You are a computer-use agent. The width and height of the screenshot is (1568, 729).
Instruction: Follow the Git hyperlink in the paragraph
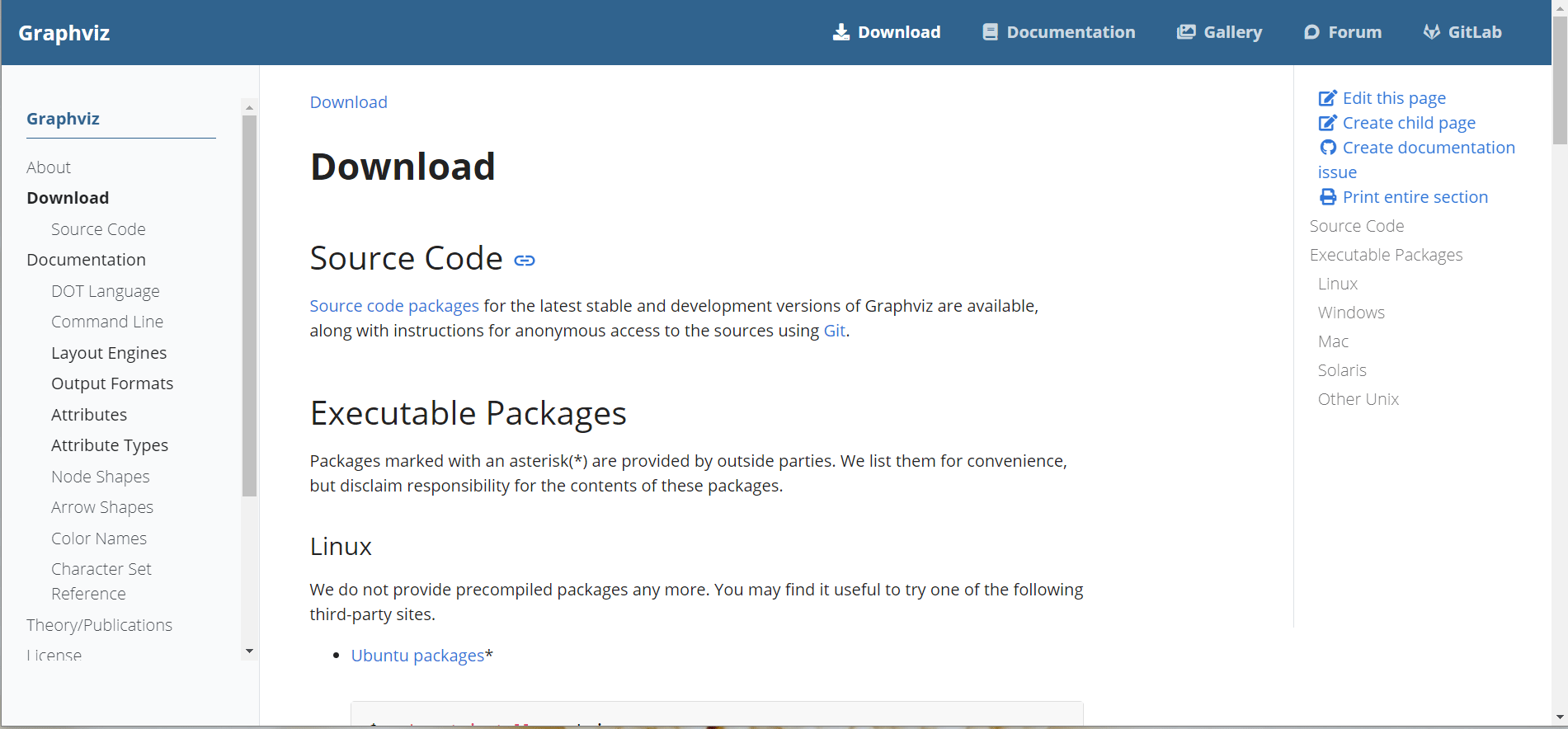834,331
